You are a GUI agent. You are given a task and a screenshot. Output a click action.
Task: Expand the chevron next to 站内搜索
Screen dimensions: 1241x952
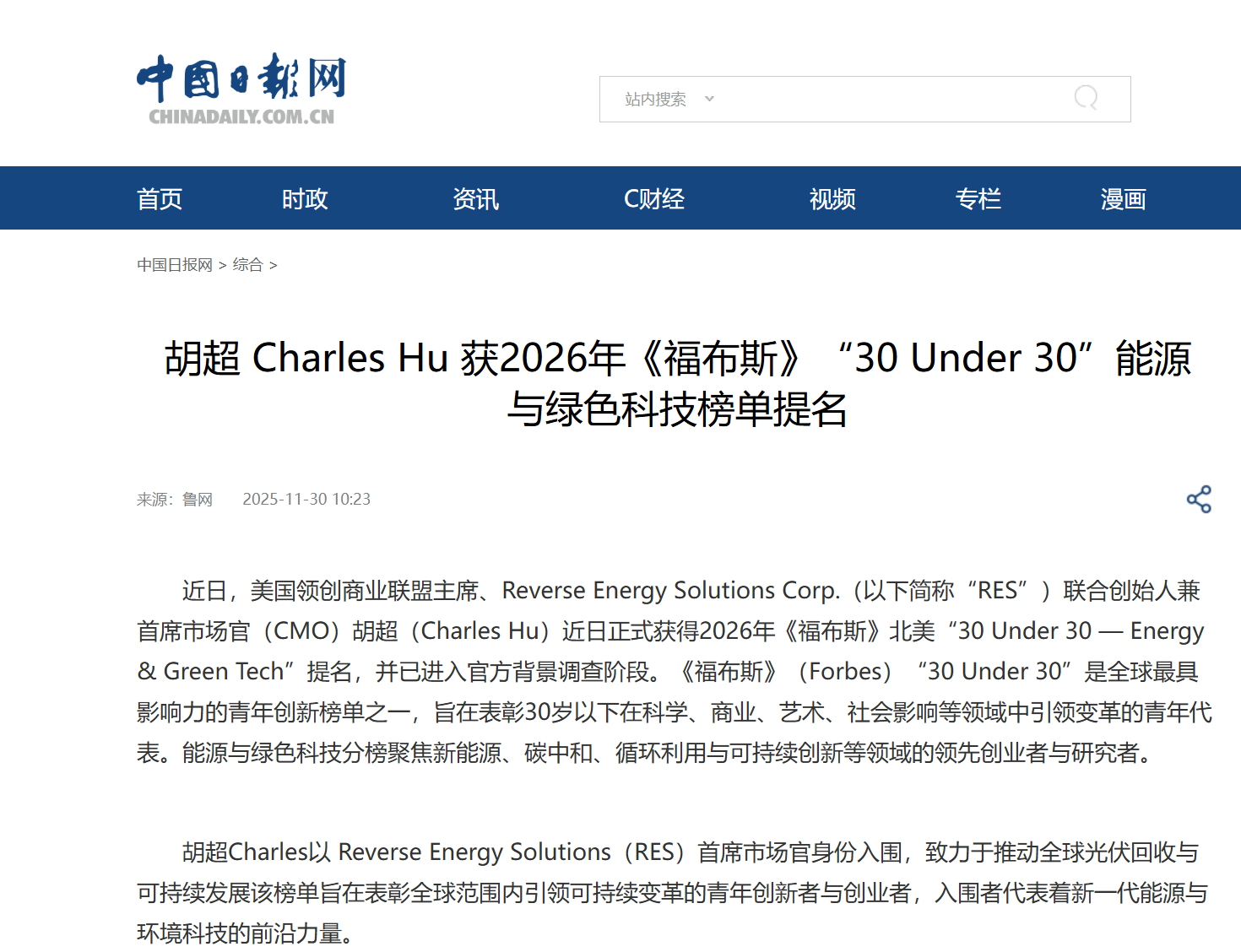point(710,99)
